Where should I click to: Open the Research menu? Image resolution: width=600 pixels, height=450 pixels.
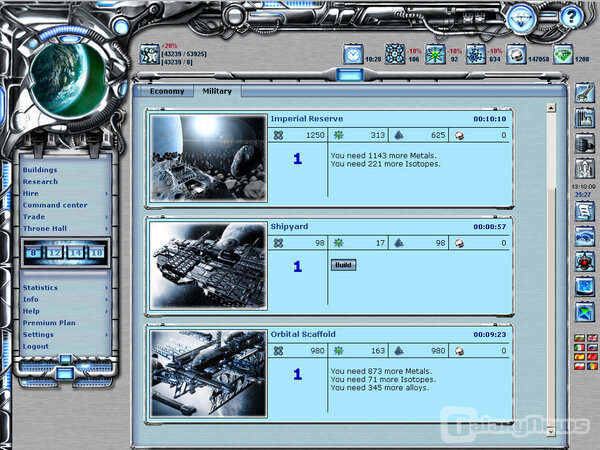point(40,182)
